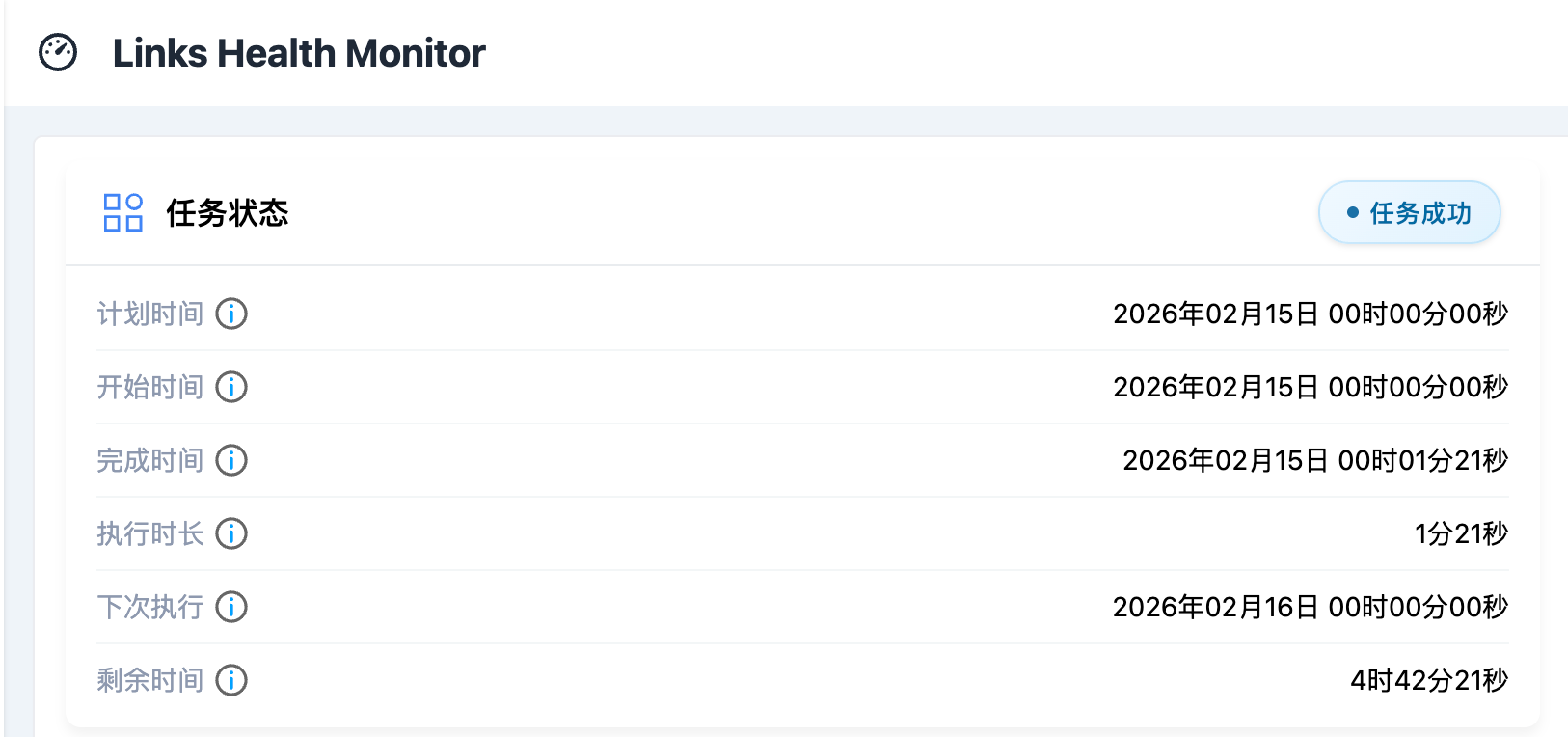Screen dimensions: 1568x737
Task: Click the 完成时间 value ending 00时01分21秒
Action: tap(1314, 460)
